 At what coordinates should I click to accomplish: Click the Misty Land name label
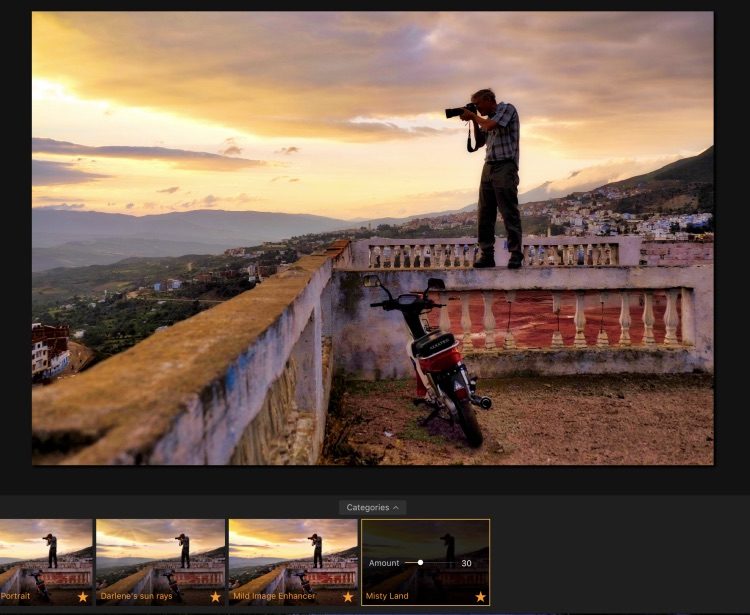coord(387,597)
